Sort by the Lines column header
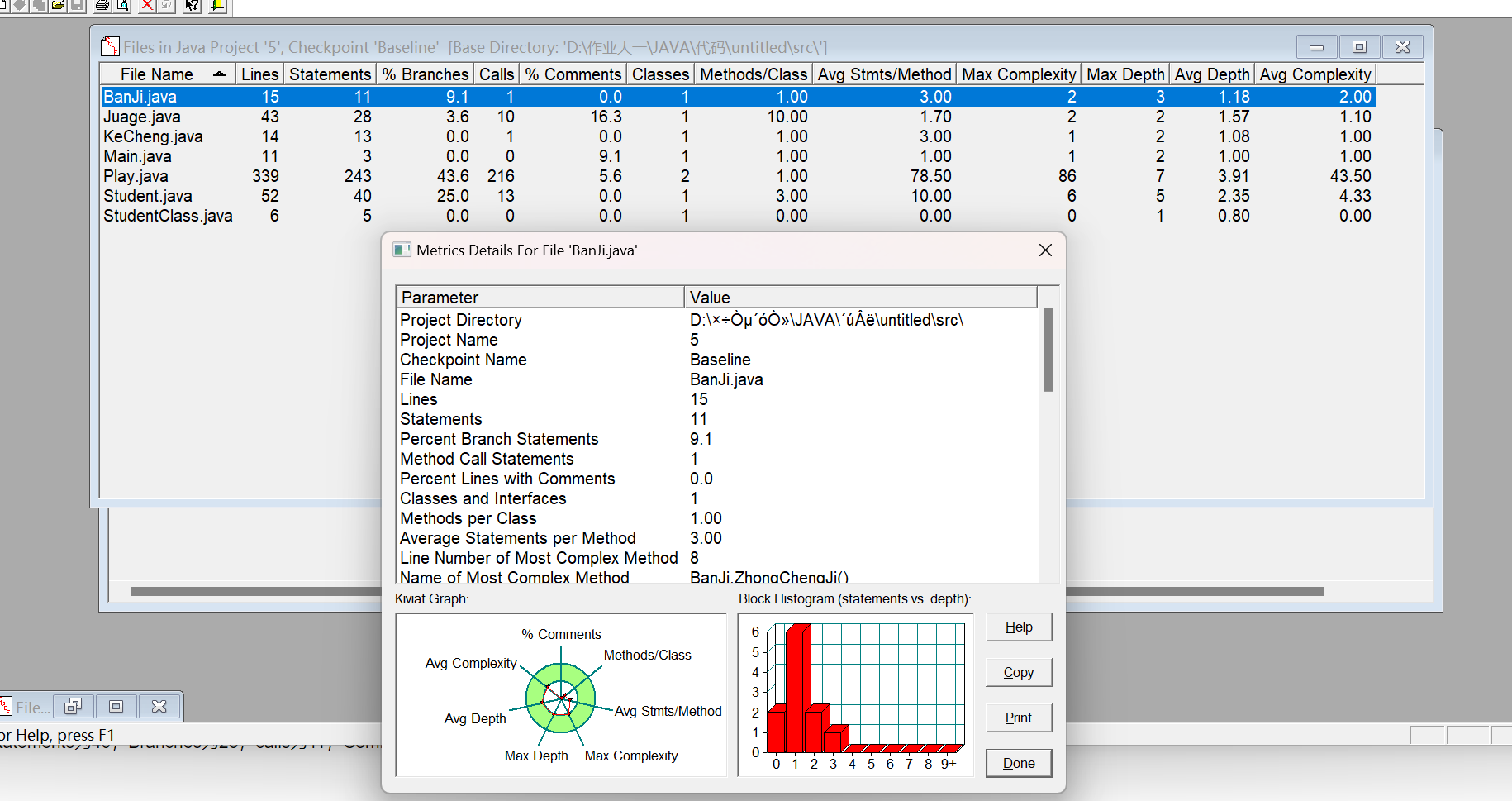Image resolution: width=1512 pixels, height=801 pixels. [260, 74]
